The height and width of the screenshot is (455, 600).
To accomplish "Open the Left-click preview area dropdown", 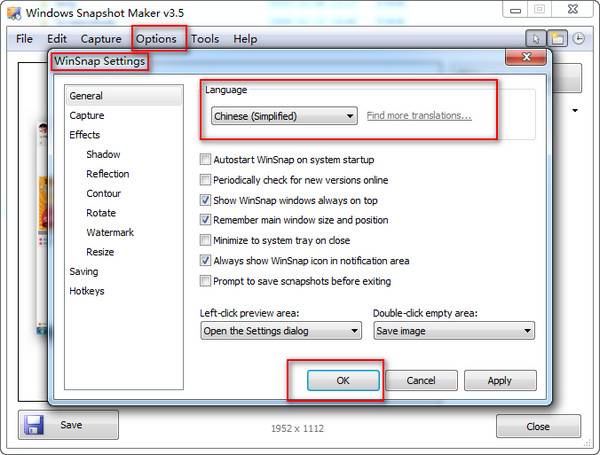I will pyautogui.click(x=281, y=331).
